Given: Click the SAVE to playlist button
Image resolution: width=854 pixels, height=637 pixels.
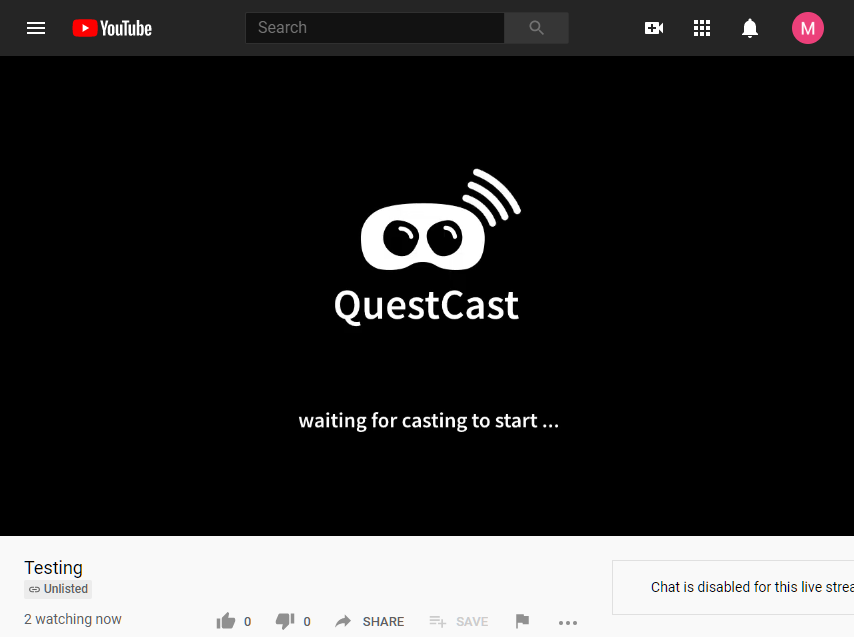Looking at the screenshot, I should pyautogui.click(x=459, y=621).
